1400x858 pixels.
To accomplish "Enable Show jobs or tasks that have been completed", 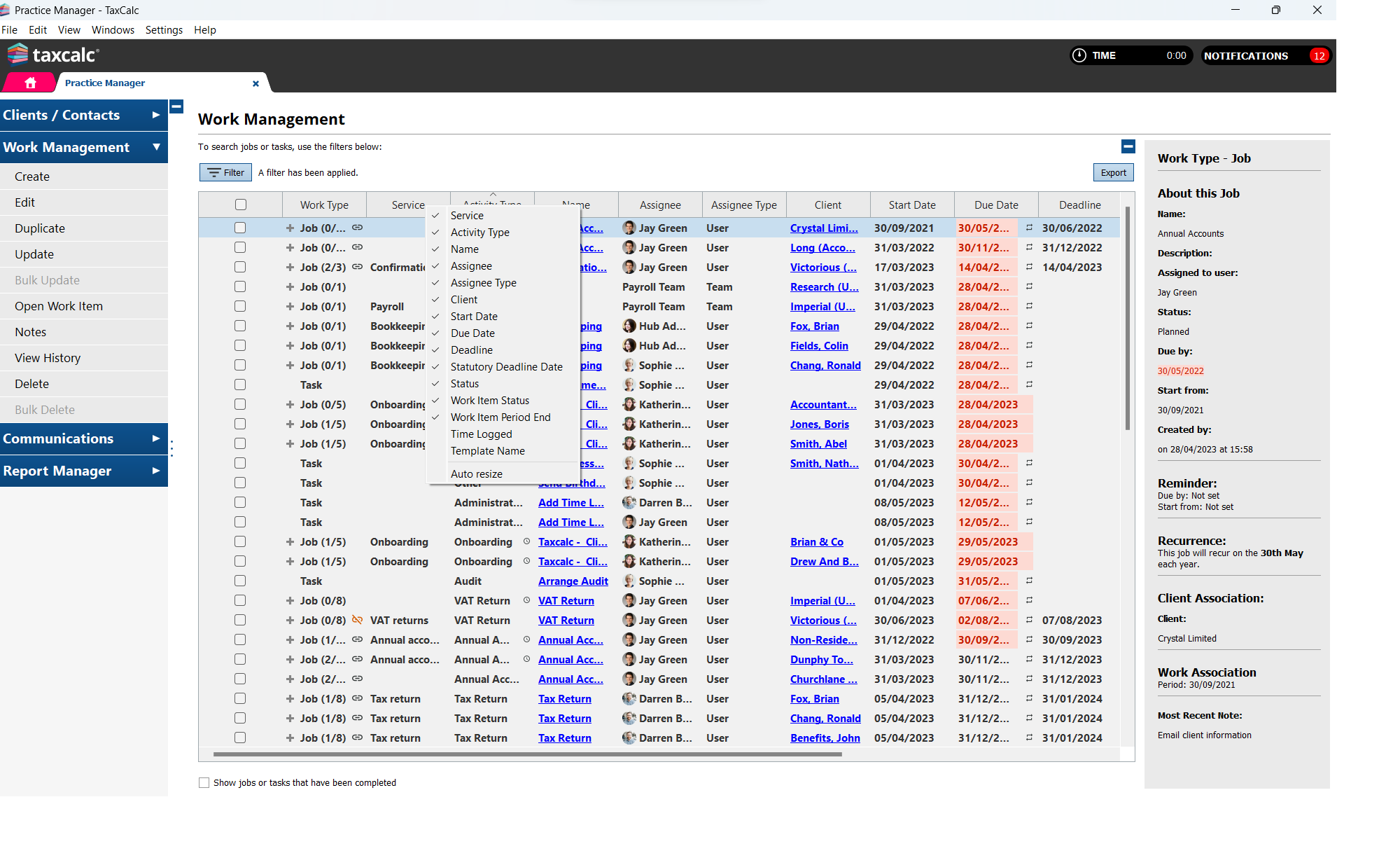I will (x=204, y=782).
